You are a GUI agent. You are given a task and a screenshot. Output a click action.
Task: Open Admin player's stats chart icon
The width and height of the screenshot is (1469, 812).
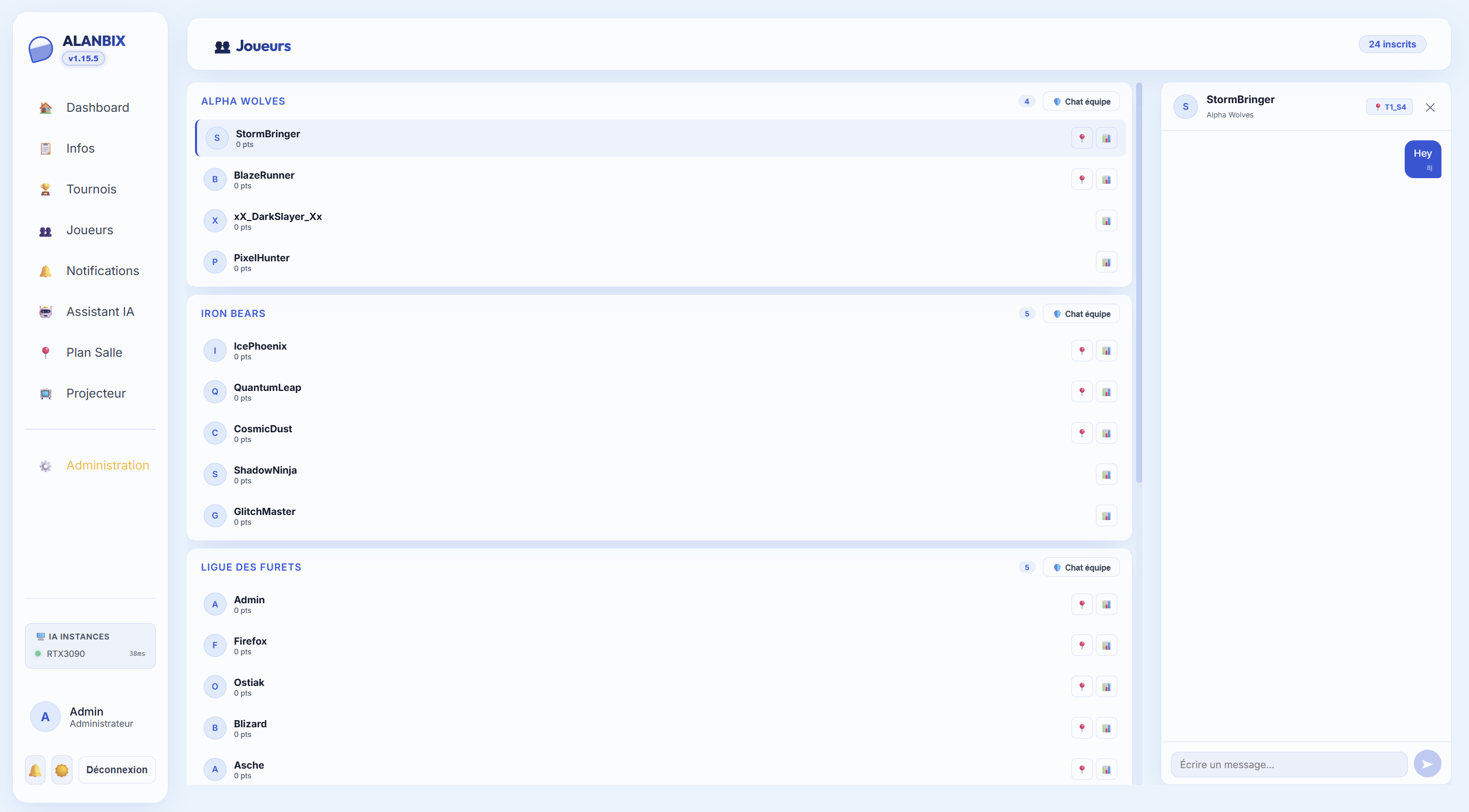[1106, 604]
